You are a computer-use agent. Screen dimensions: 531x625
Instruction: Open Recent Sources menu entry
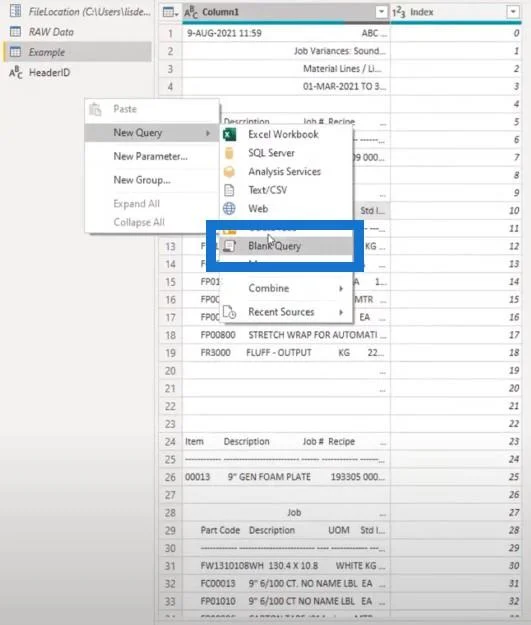click(286, 312)
